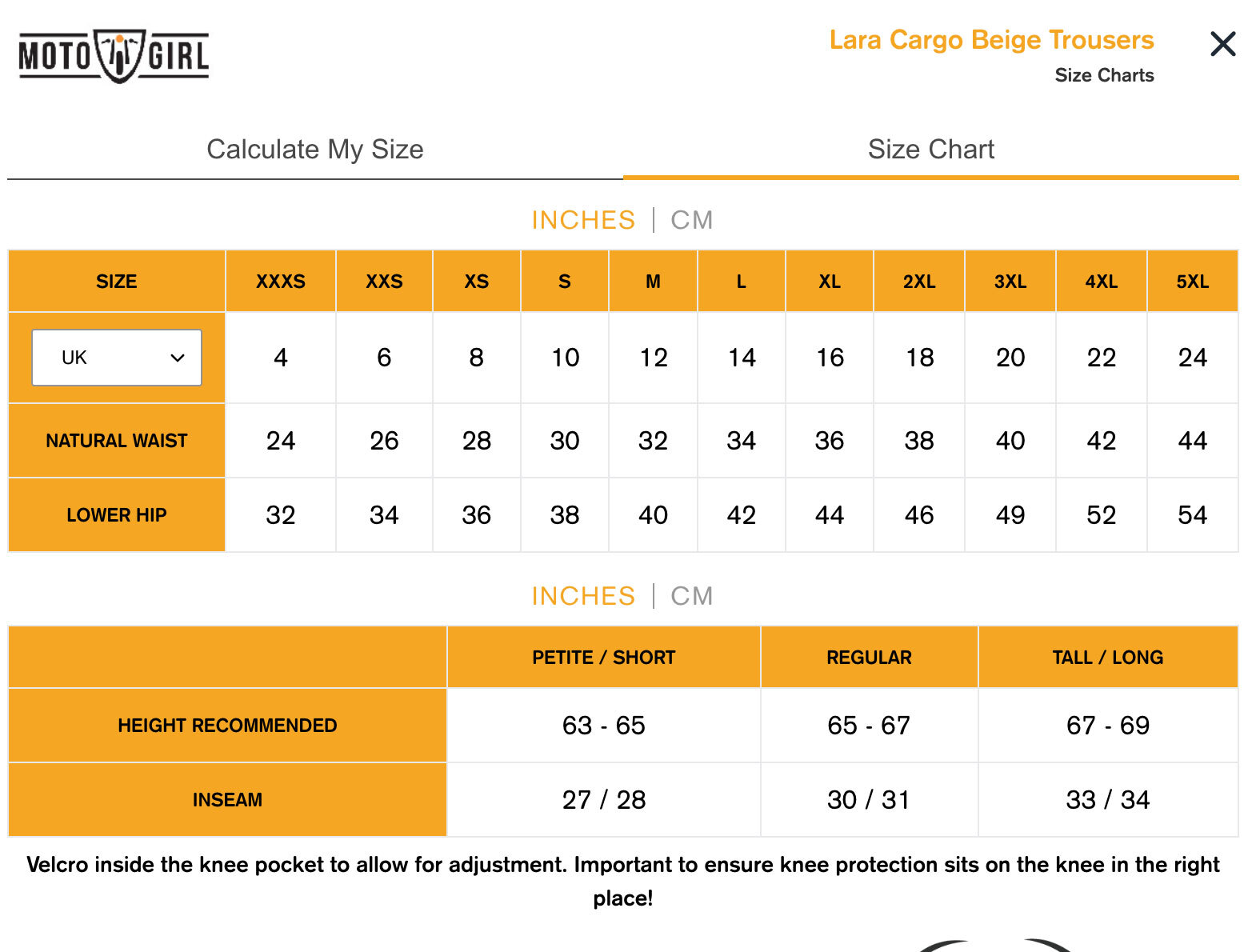Switch the upper size table to CM
This screenshot has width=1244, height=952.
[x=692, y=220]
